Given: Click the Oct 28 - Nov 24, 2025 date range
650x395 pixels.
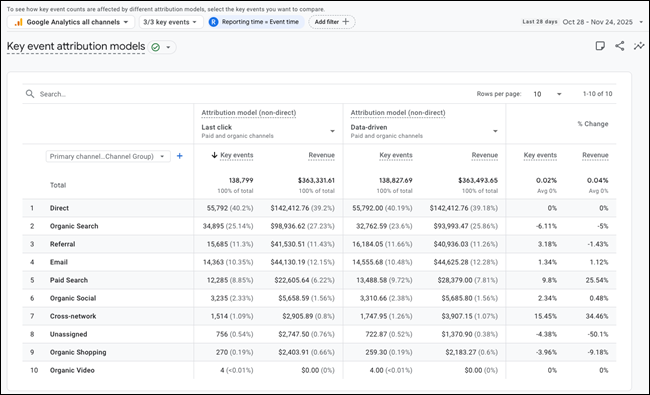Looking at the screenshot, I should pos(597,22).
